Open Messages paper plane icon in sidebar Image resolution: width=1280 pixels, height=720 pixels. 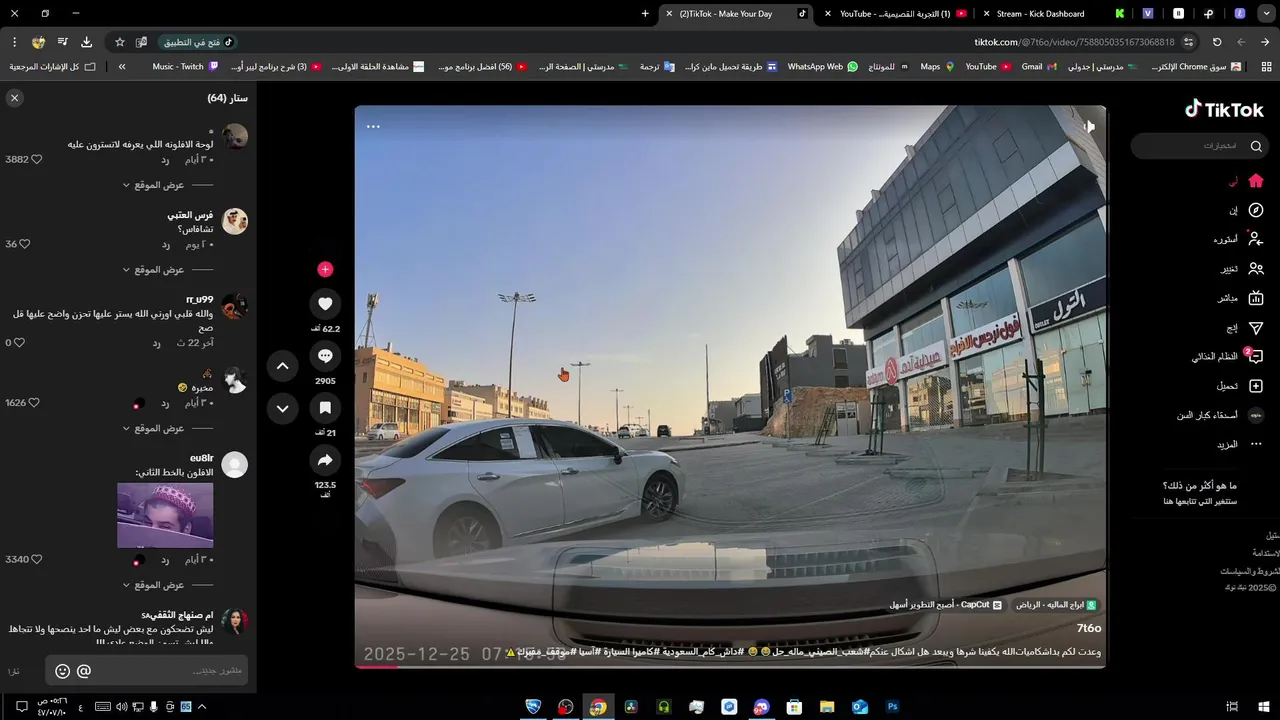[1256, 328]
